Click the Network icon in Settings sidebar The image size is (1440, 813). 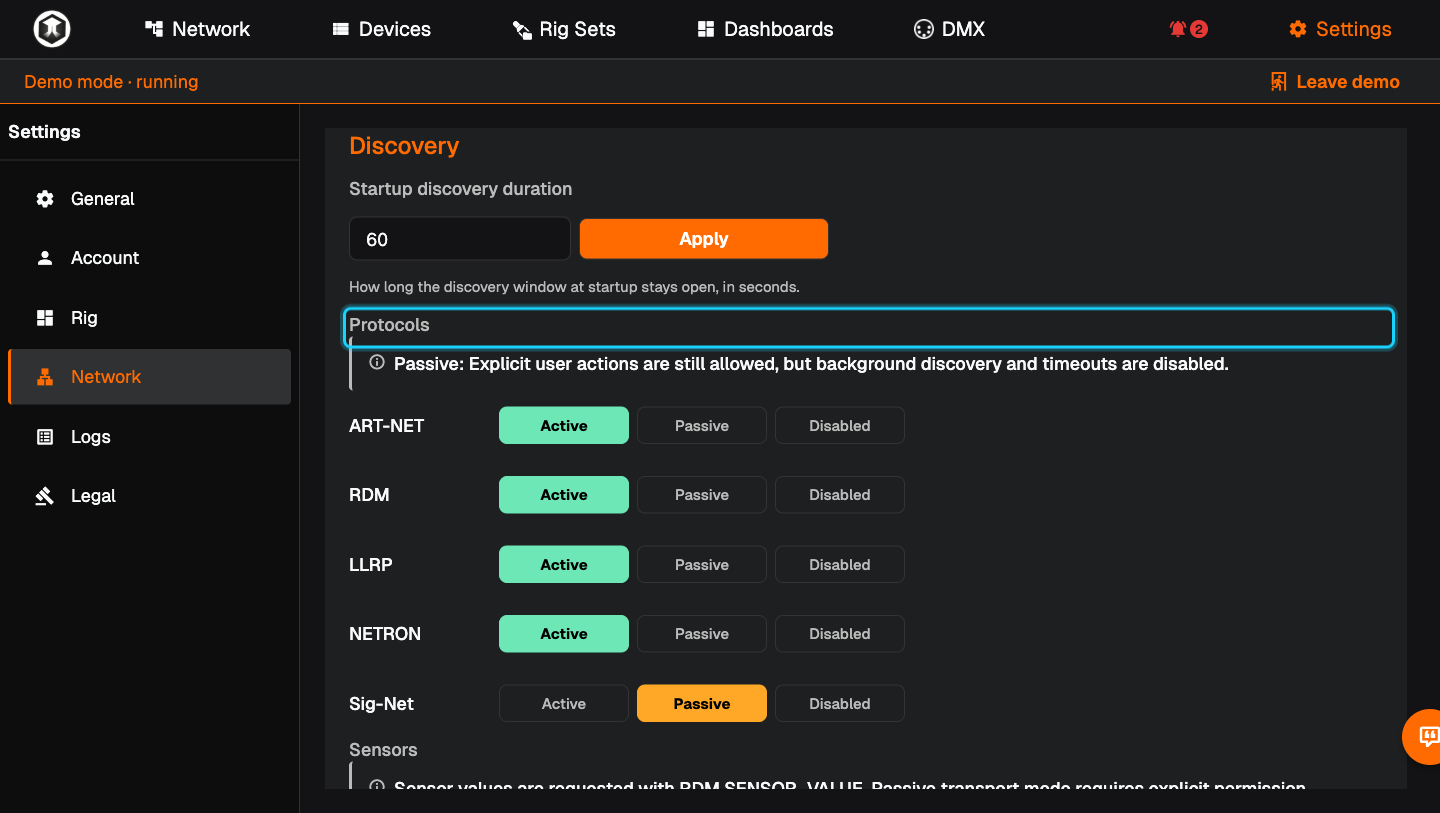(45, 377)
